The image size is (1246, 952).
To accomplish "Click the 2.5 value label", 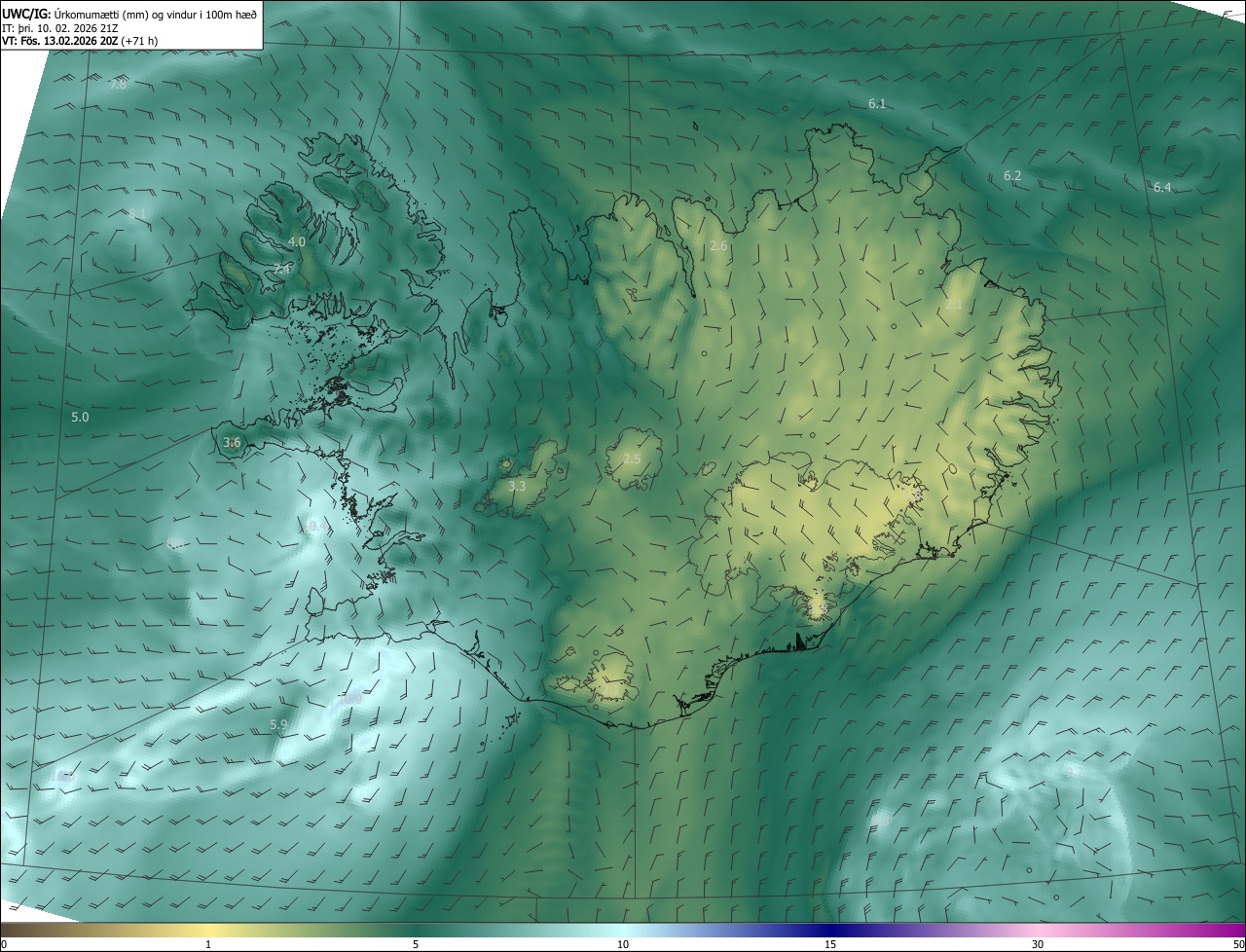I will point(632,458).
